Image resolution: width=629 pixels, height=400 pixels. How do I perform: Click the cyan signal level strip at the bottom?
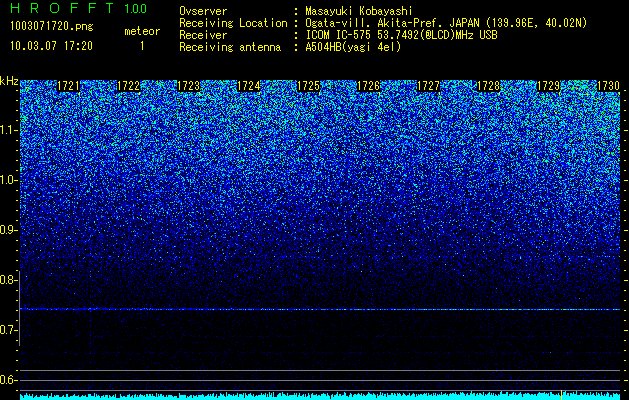(x=320, y=396)
